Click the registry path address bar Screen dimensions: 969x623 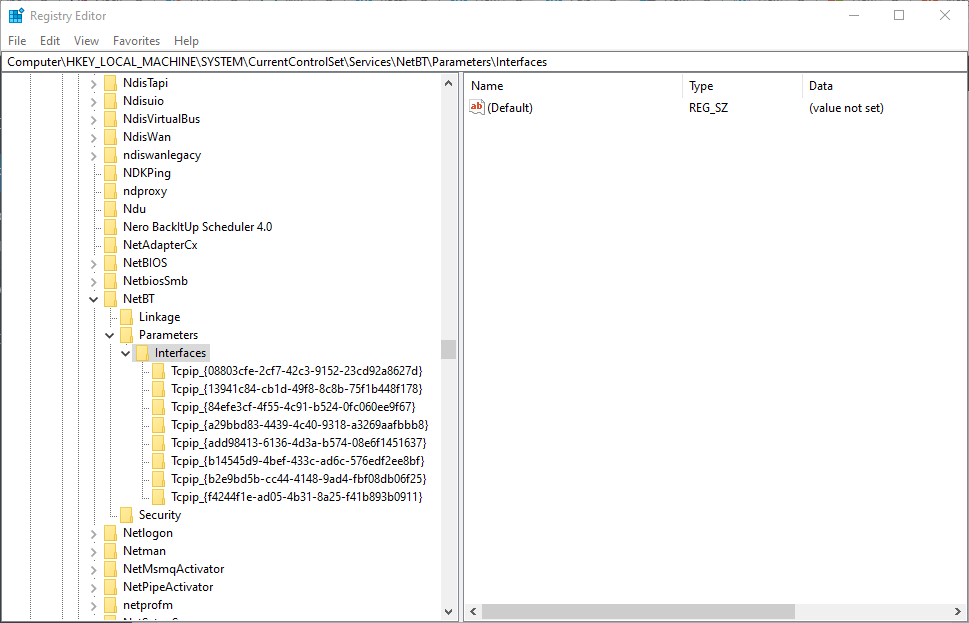click(x=484, y=62)
